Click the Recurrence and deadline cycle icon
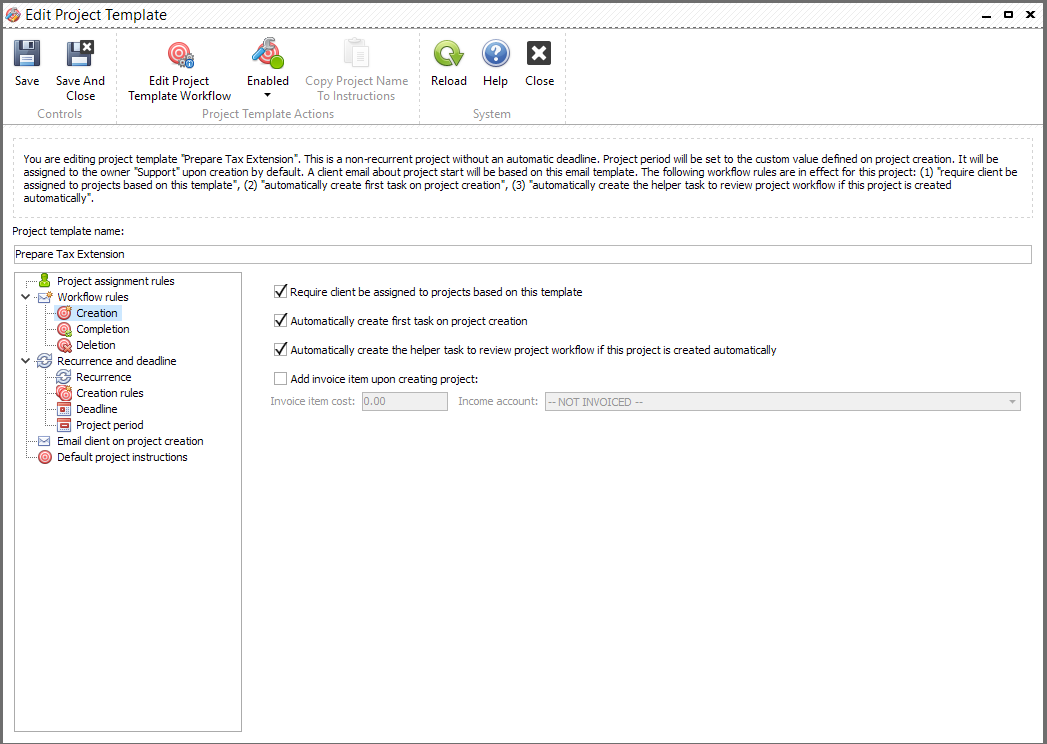This screenshot has height=744, width=1047. tap(45, 361)
